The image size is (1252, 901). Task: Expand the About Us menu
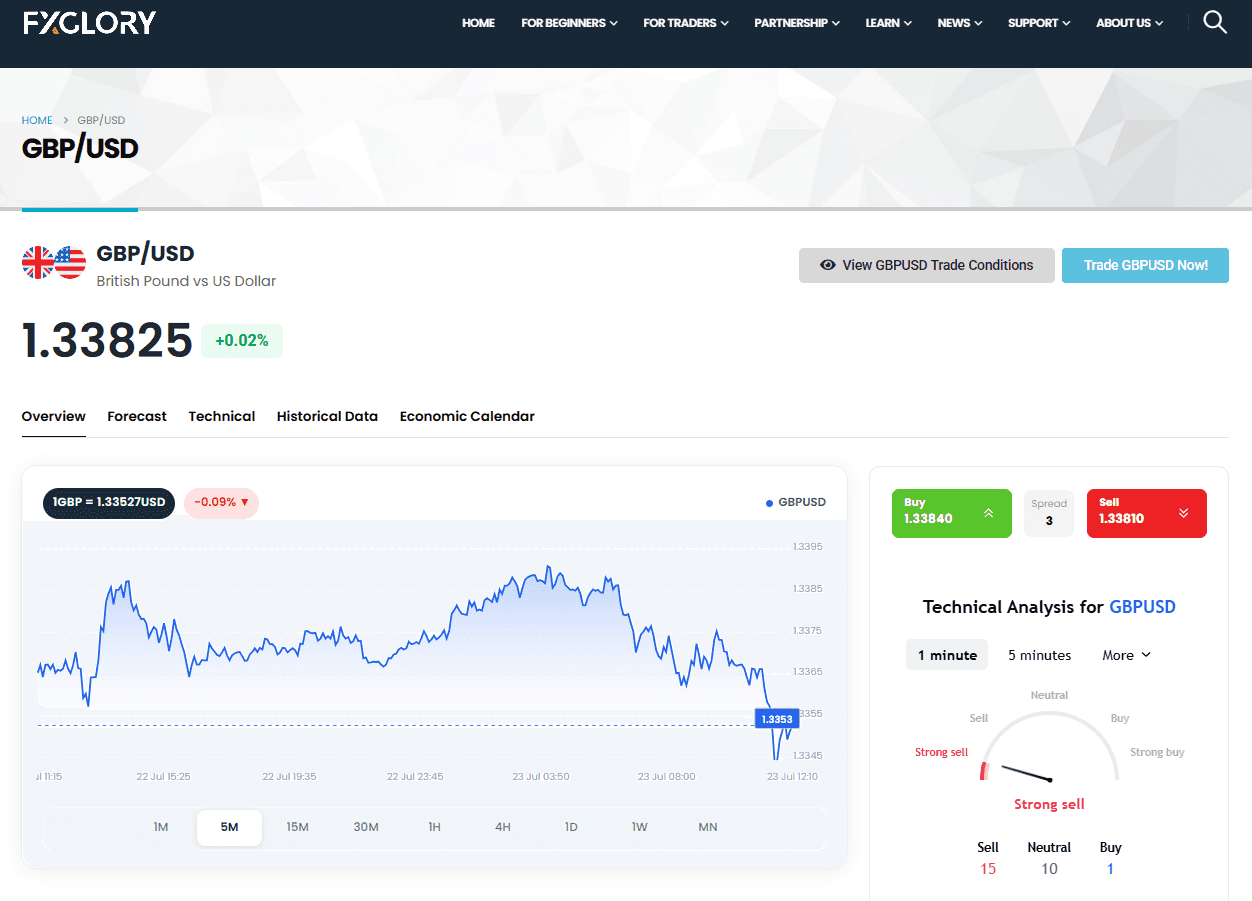pos(1130,23)
